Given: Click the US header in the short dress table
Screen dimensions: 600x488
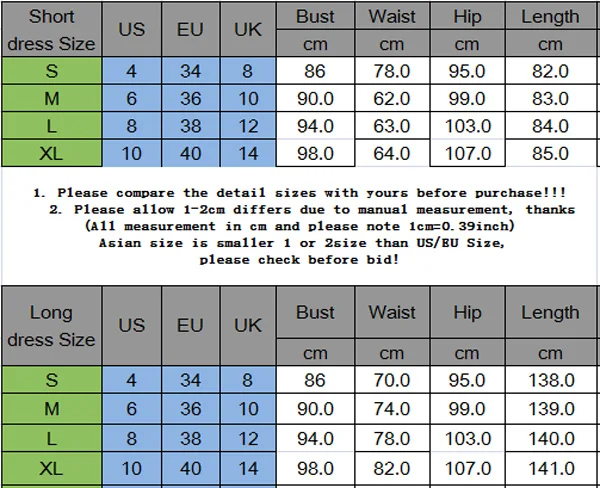Looking at the screenshot, I should (132, 30).
